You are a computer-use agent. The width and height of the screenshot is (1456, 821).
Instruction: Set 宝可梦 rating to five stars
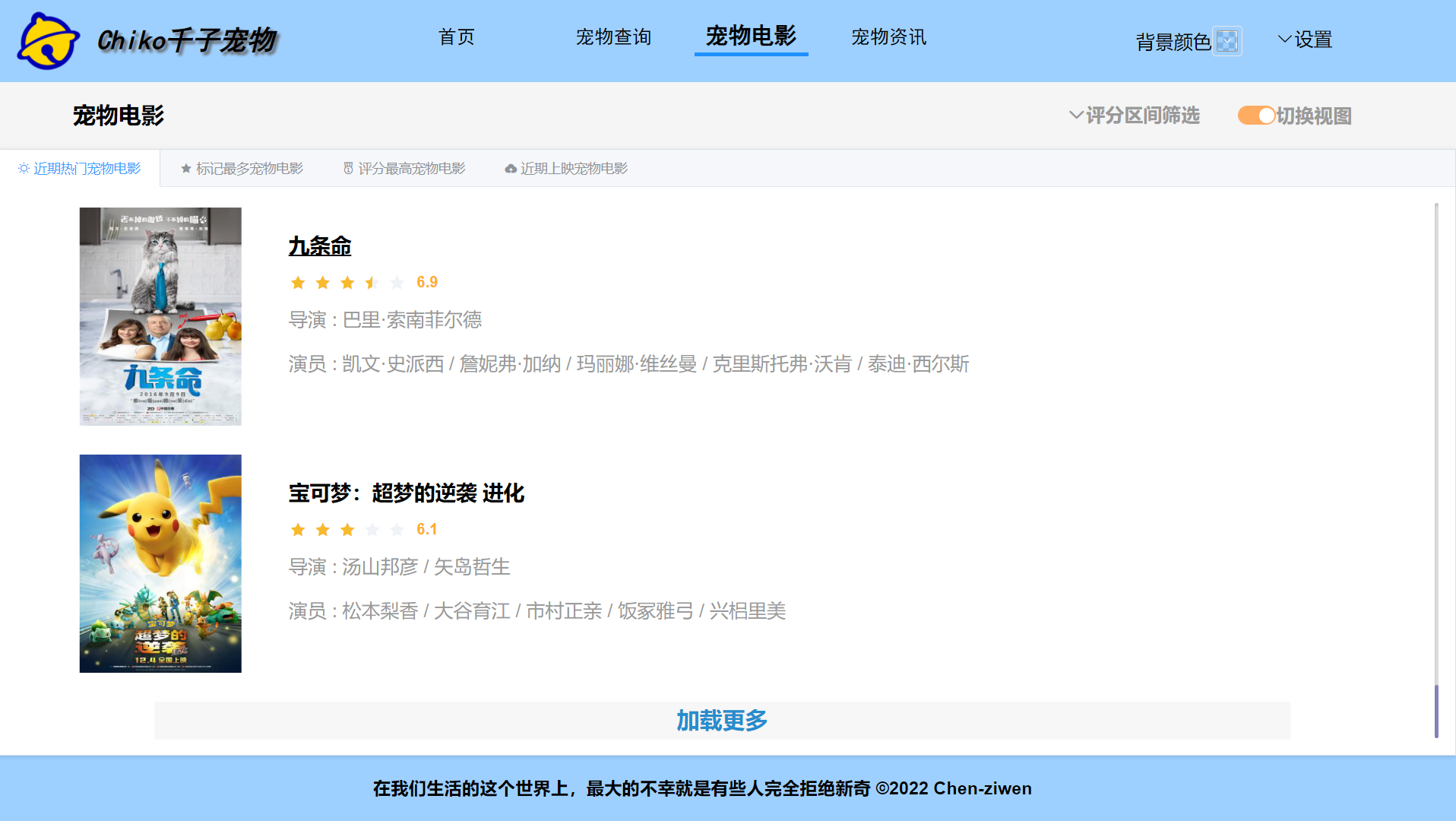point(397,529)
